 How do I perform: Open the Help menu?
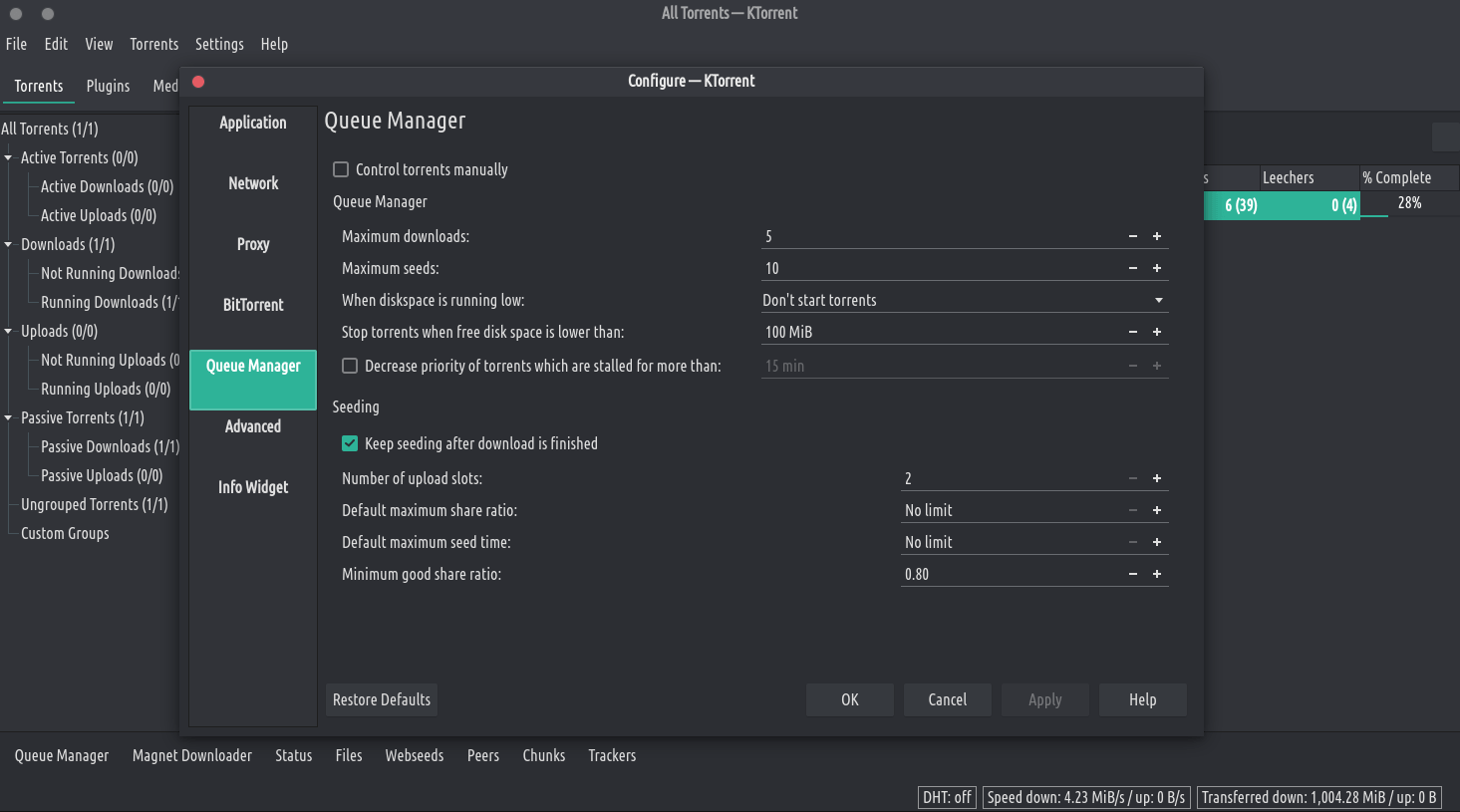(x=274, y=44)
